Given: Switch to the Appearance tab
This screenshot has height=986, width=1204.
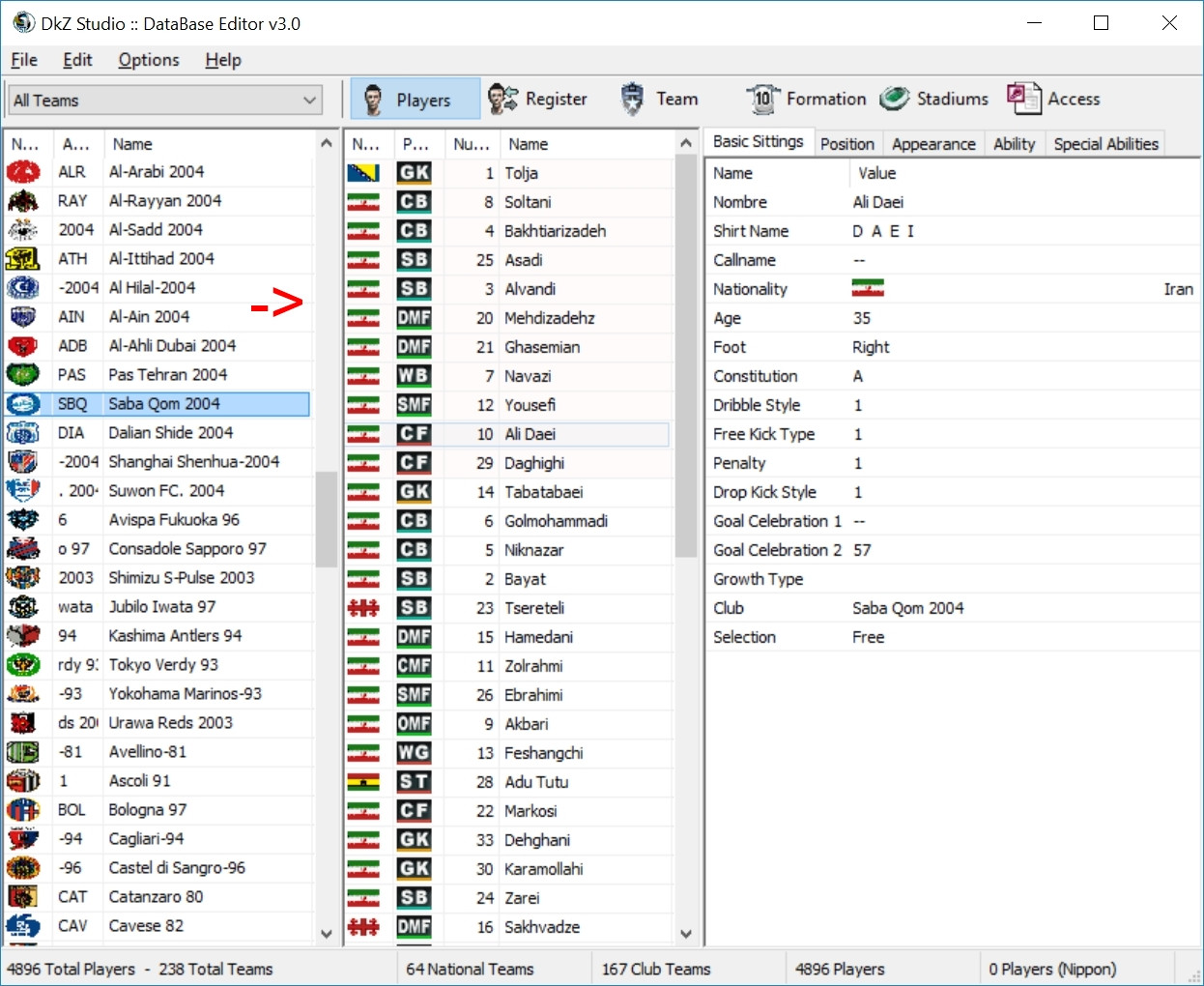Looking at the screenshot, I should point(933,144).
